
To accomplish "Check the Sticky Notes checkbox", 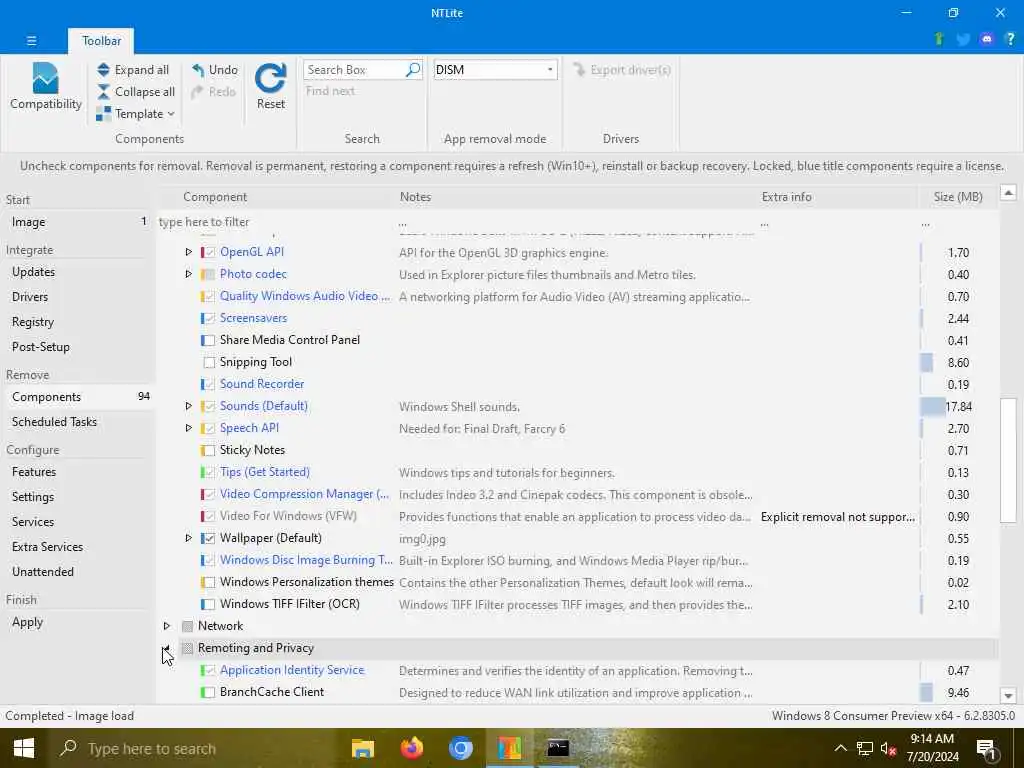I will point(208,450).
